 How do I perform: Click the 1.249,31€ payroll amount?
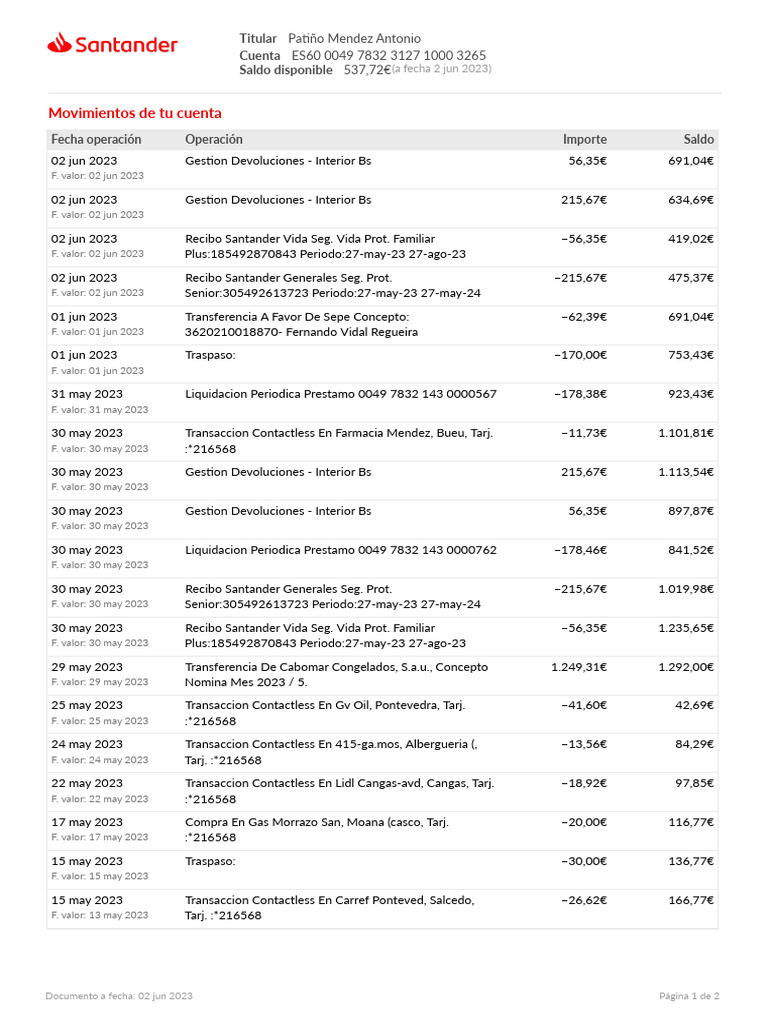(x=579, y=667)
